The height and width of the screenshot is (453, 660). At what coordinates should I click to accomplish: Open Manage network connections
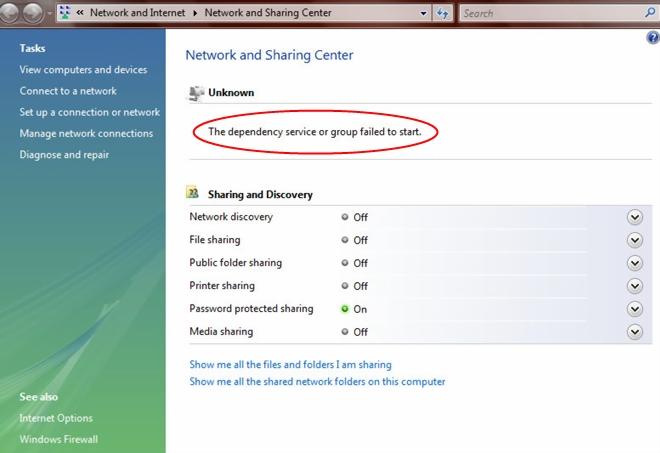86,133
